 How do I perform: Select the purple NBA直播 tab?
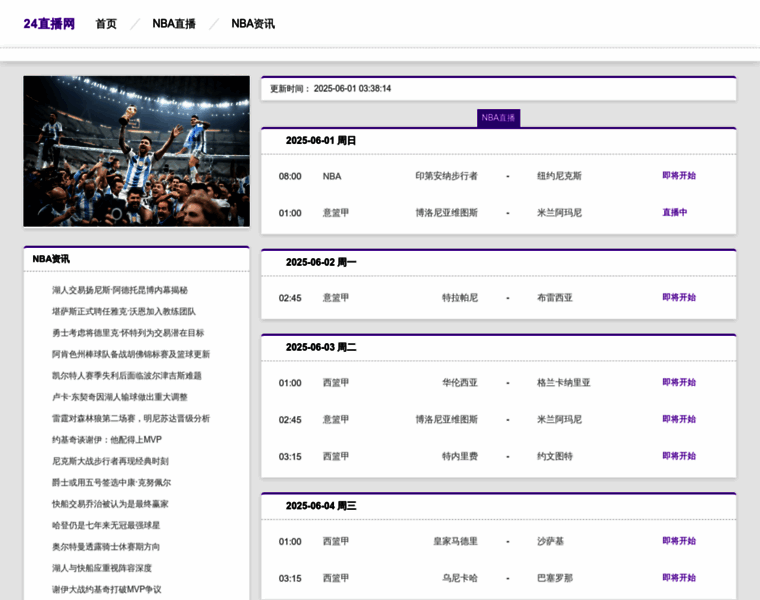tap(498, 118)
